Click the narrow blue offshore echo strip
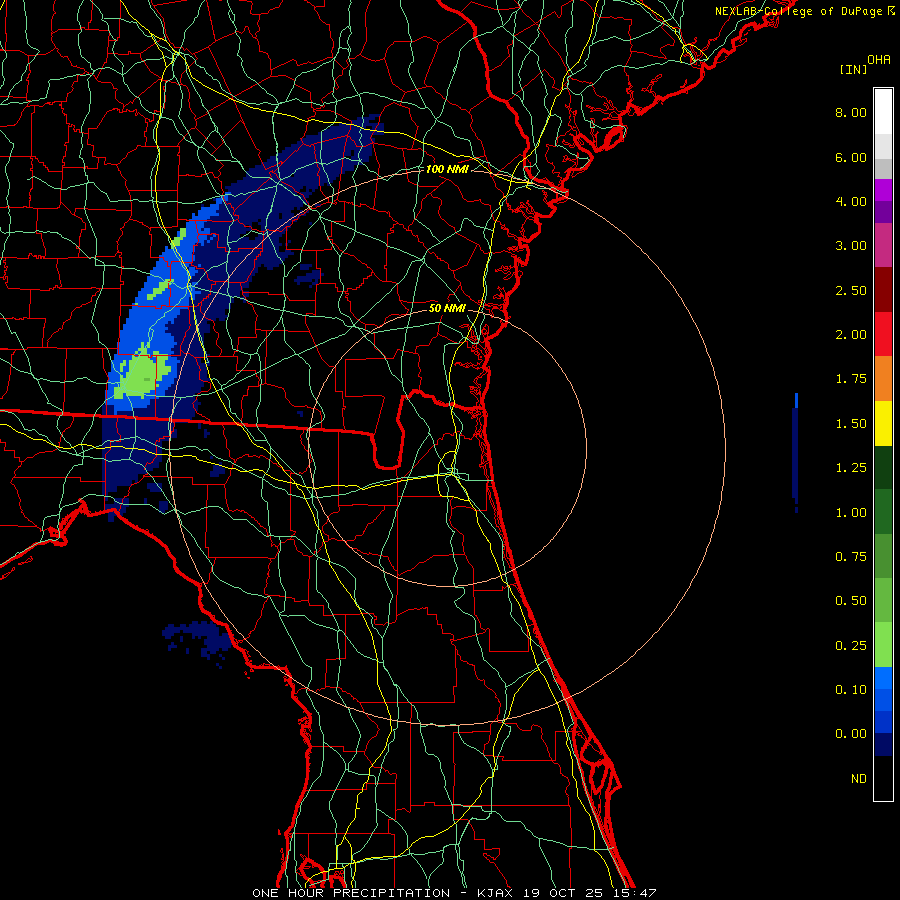This screenshot has width=900, height=900. [x=796, y=452]
